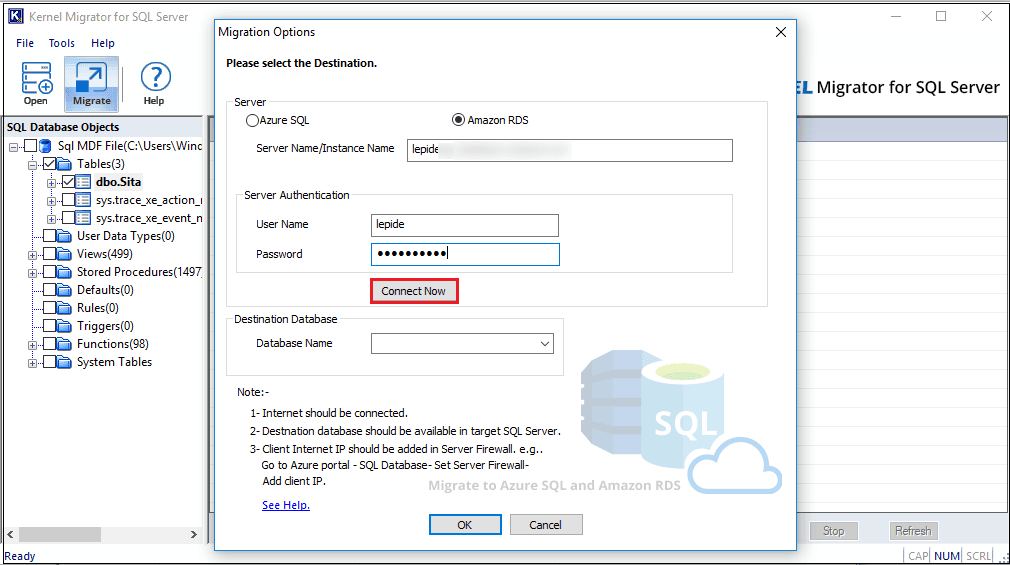Click the Triggers(0) folder icon
Viewport: 1010px width, 565px height.
64,327
